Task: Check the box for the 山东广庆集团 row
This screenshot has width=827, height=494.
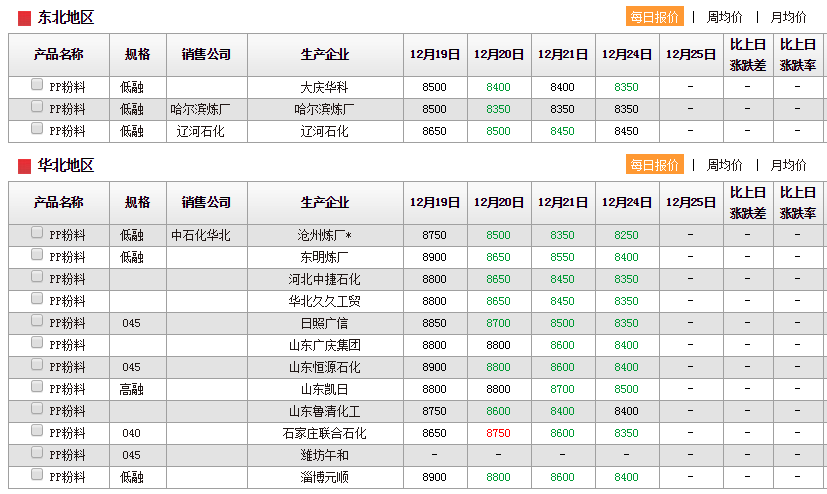Action: click(37, 343)
